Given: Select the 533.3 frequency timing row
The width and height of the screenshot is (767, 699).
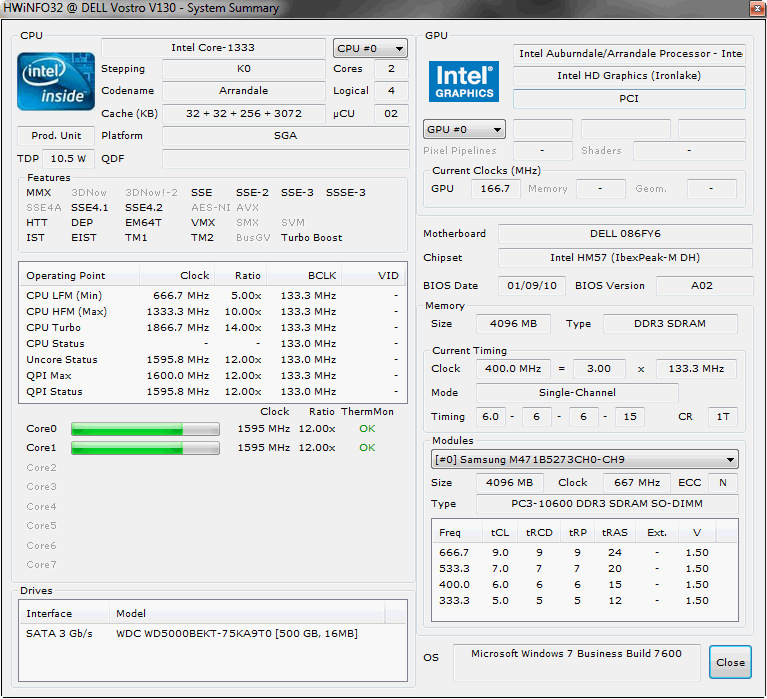Looking at the screenshot, I should pos(585,569).
